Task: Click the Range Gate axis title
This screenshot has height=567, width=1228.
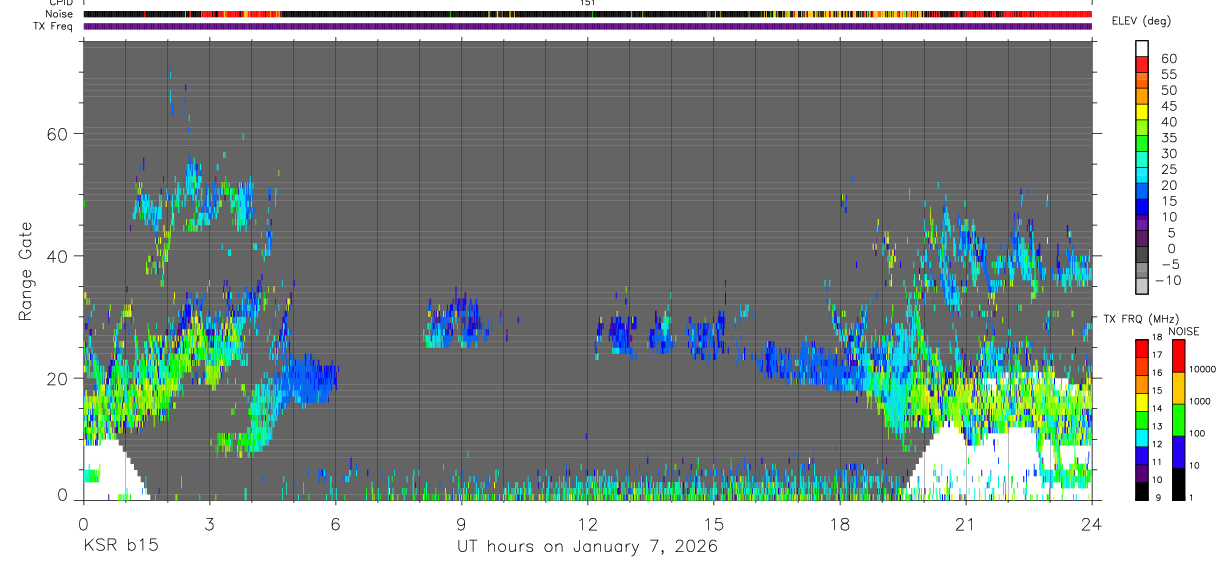Action: coord(25,272)
